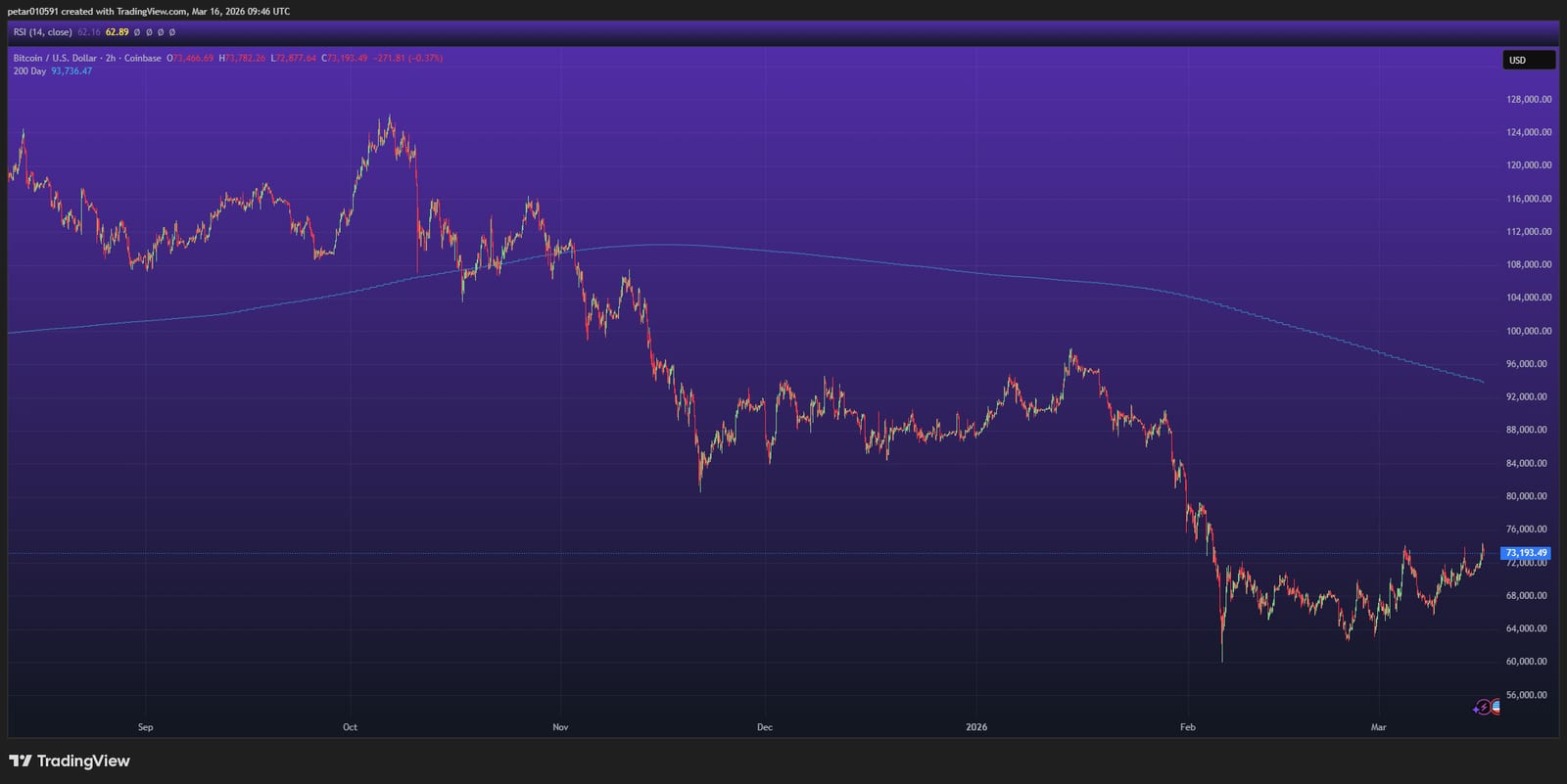Select the 2026 marker on time axis
Image resolution: width=1567 pixels, height=784 pixels.
pyautogui.click(x=976, y=727)
